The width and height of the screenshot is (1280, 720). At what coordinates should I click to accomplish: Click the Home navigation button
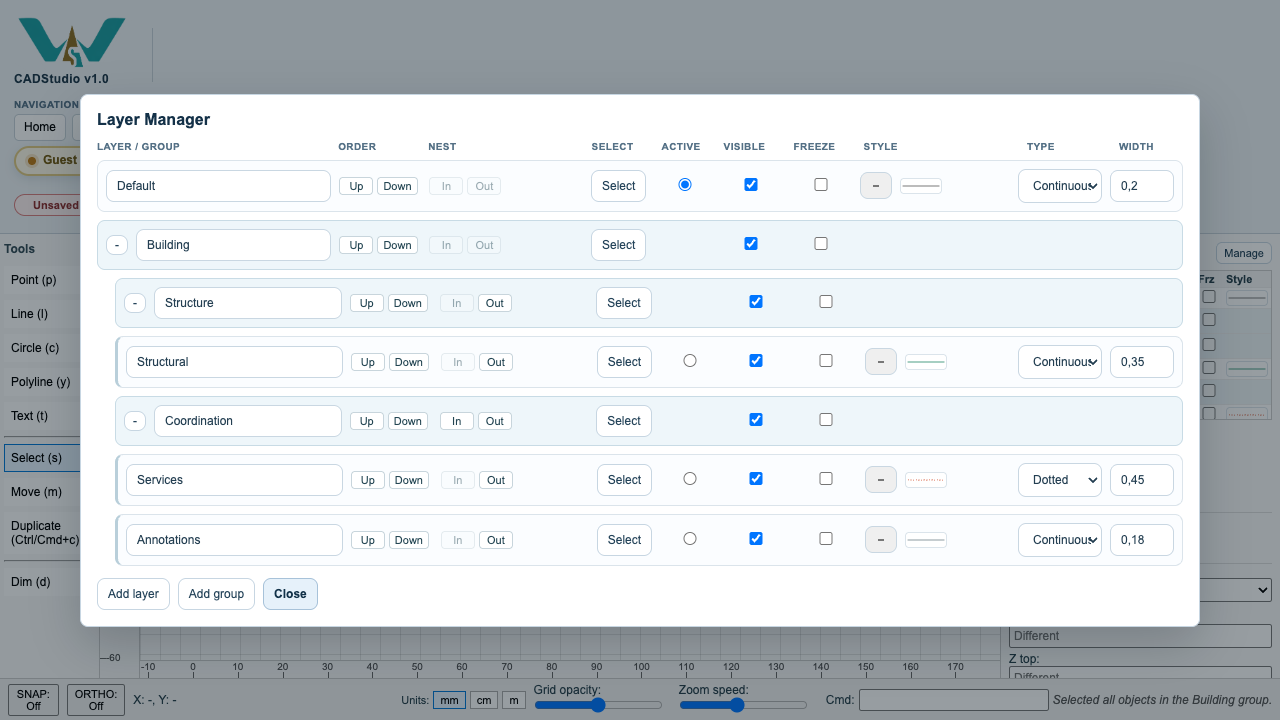(x=40, y=127)
